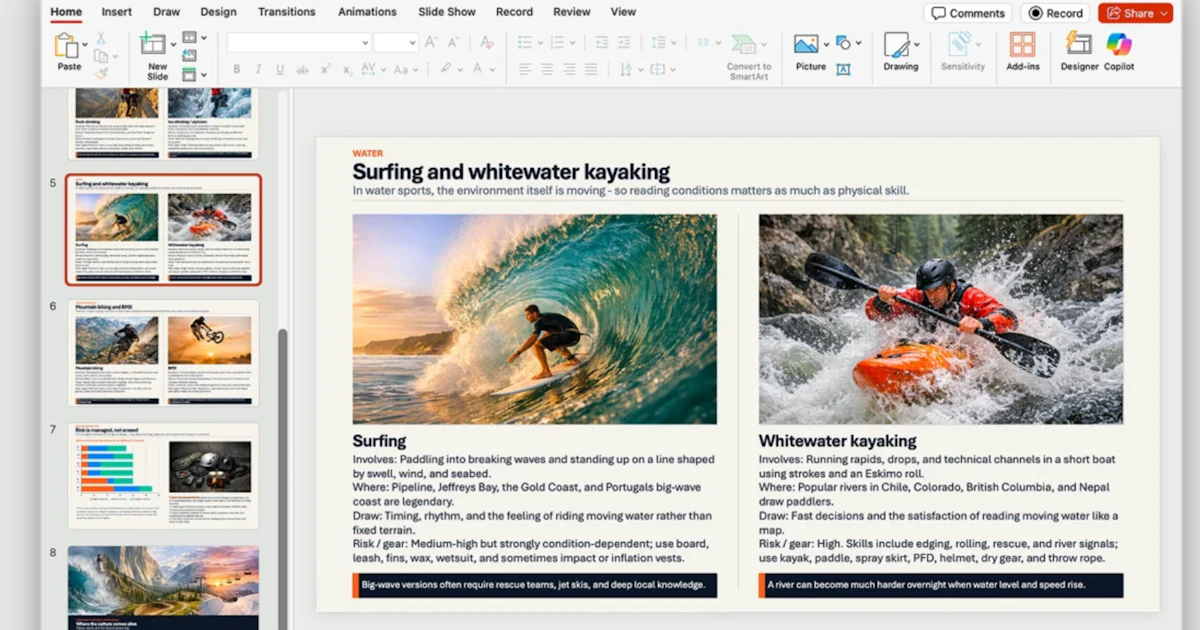Screen dimensions: 1200x630
Task: Click the font color A button
Action: 477,70
